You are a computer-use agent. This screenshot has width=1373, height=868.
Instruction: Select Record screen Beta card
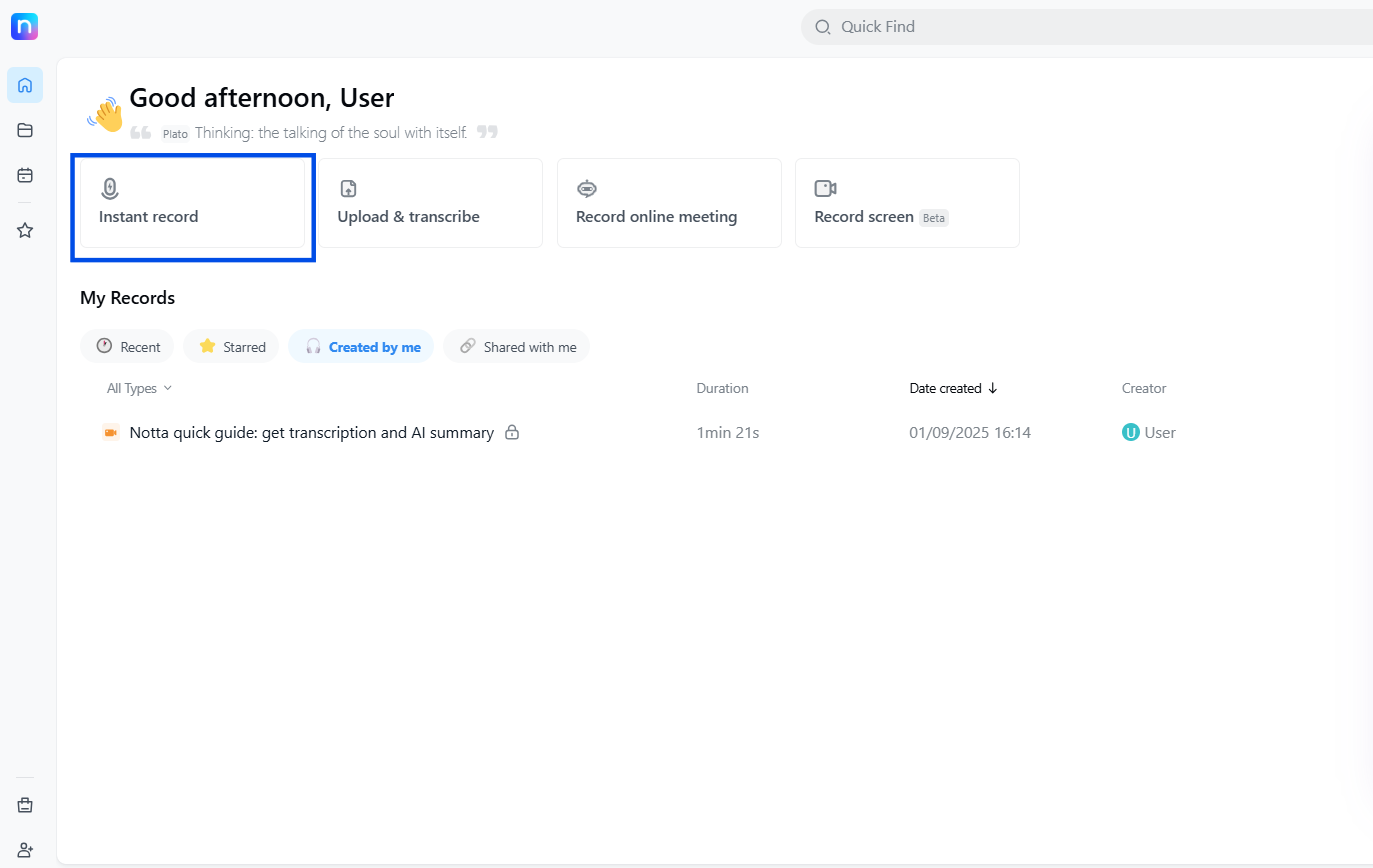(x=907, y=203)
